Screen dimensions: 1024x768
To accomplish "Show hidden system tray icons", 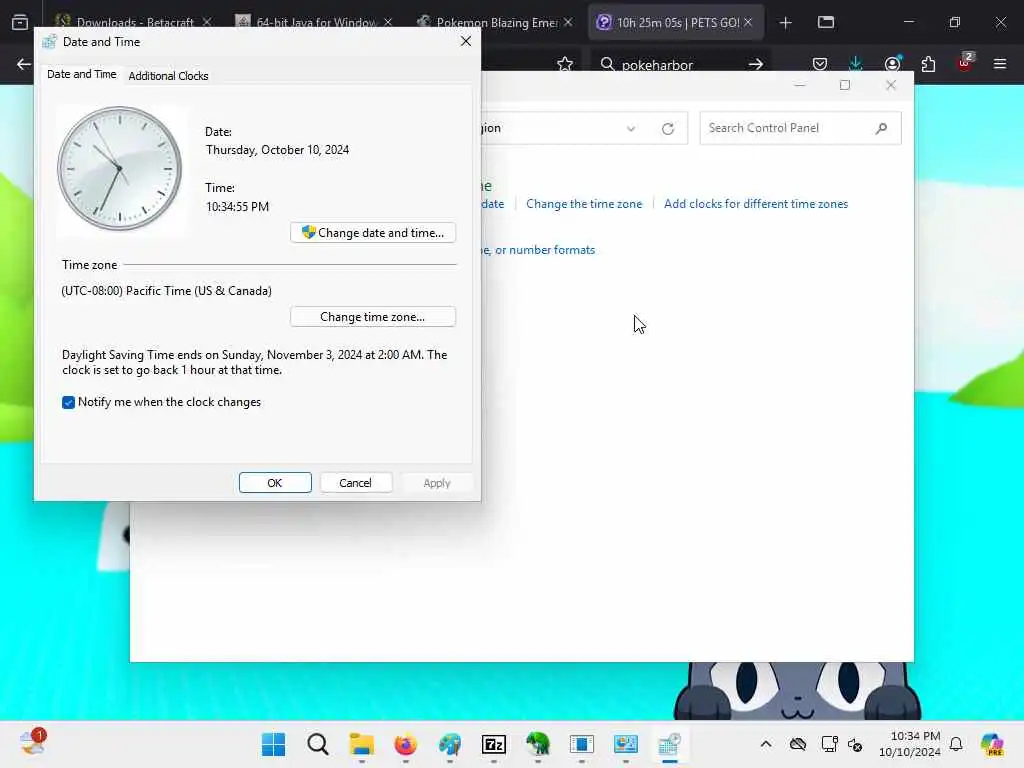I will pos(766,744).
